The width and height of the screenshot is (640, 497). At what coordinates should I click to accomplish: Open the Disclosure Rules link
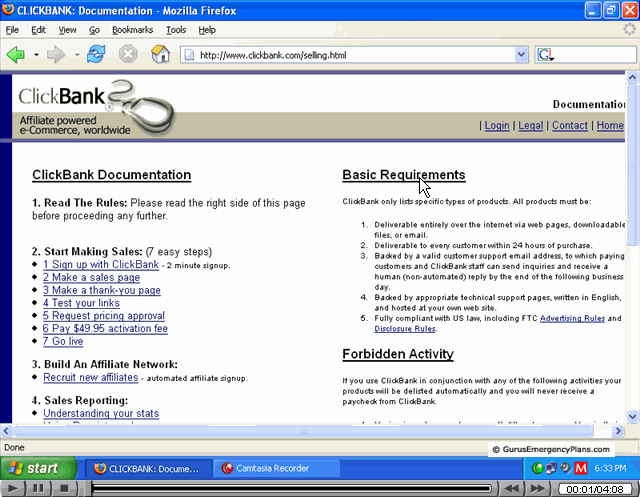pos(405,328)
